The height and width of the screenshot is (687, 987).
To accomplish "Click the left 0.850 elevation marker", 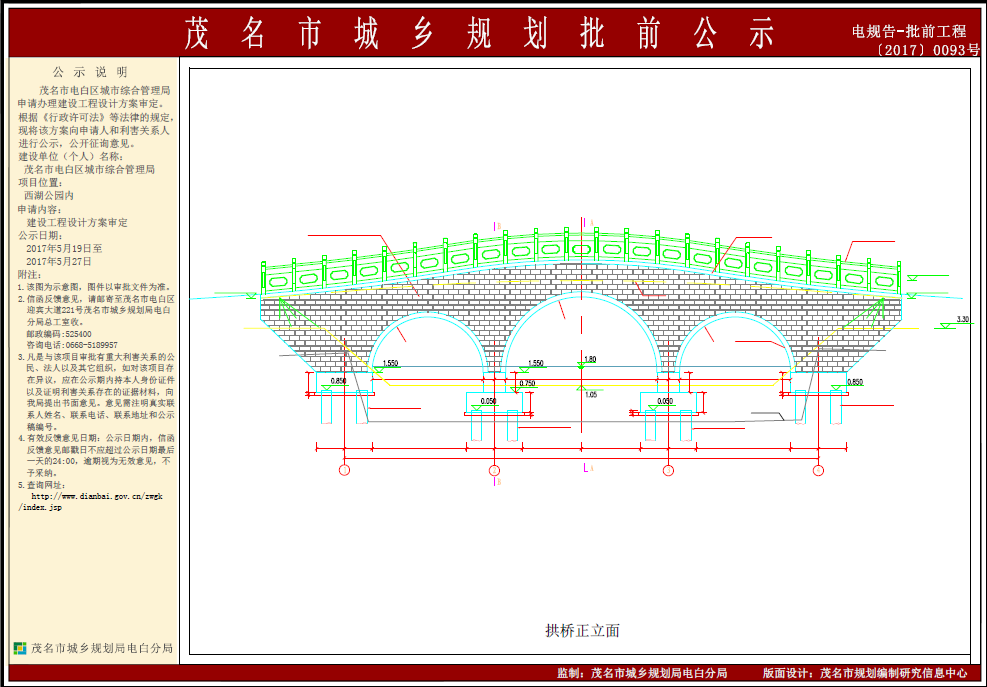I will click(x=338, y=381).
